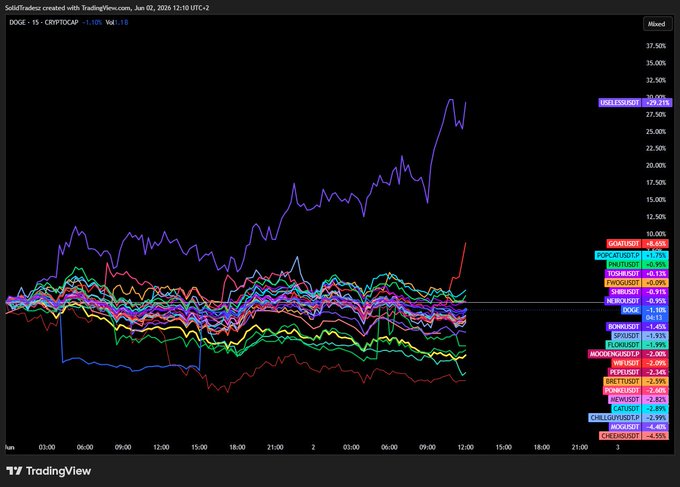The image size is (680, 487).
Task: Select the WIFUSDT series label
Action: [625, 363]
